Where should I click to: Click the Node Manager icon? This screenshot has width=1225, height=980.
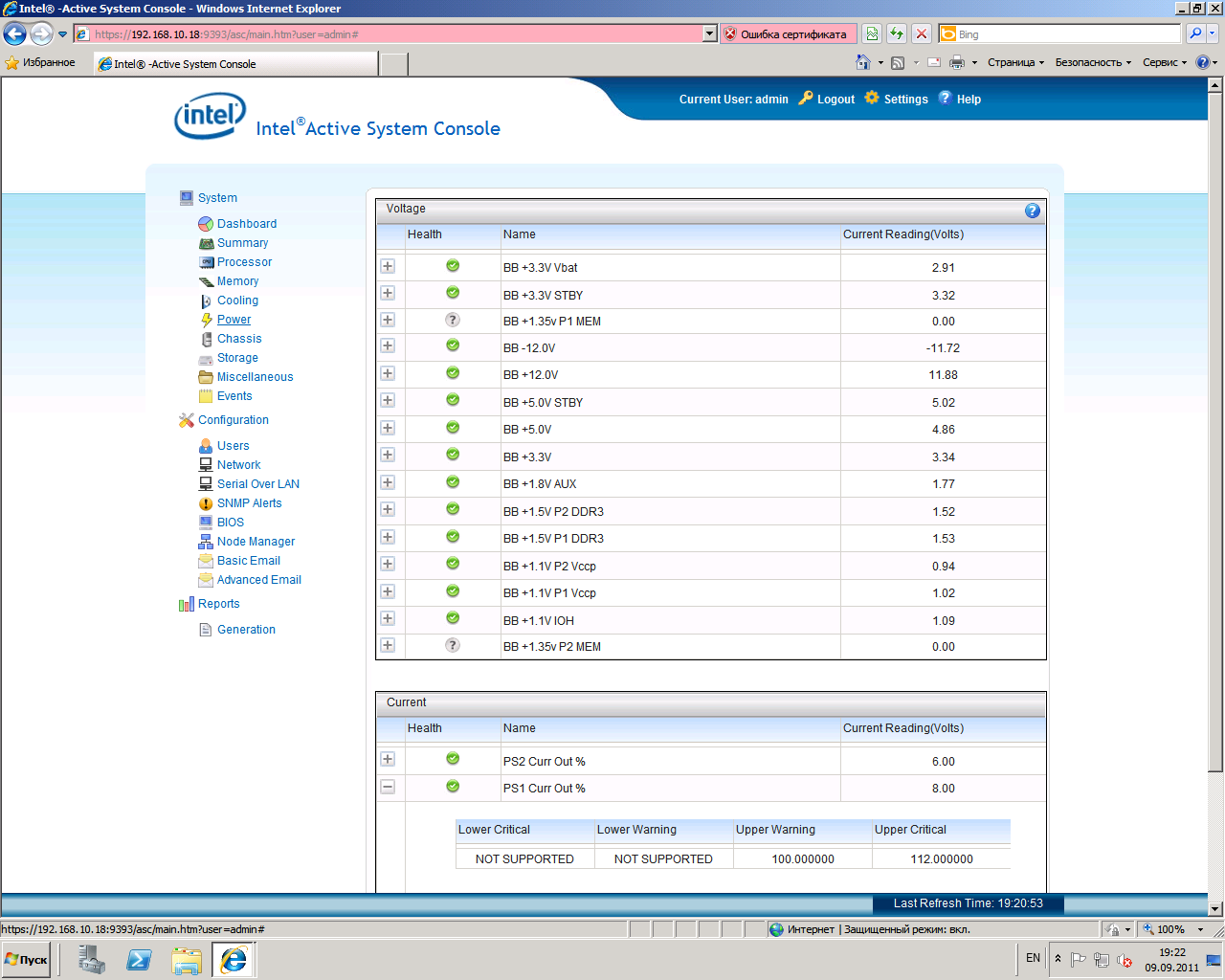tap(206, 542)
